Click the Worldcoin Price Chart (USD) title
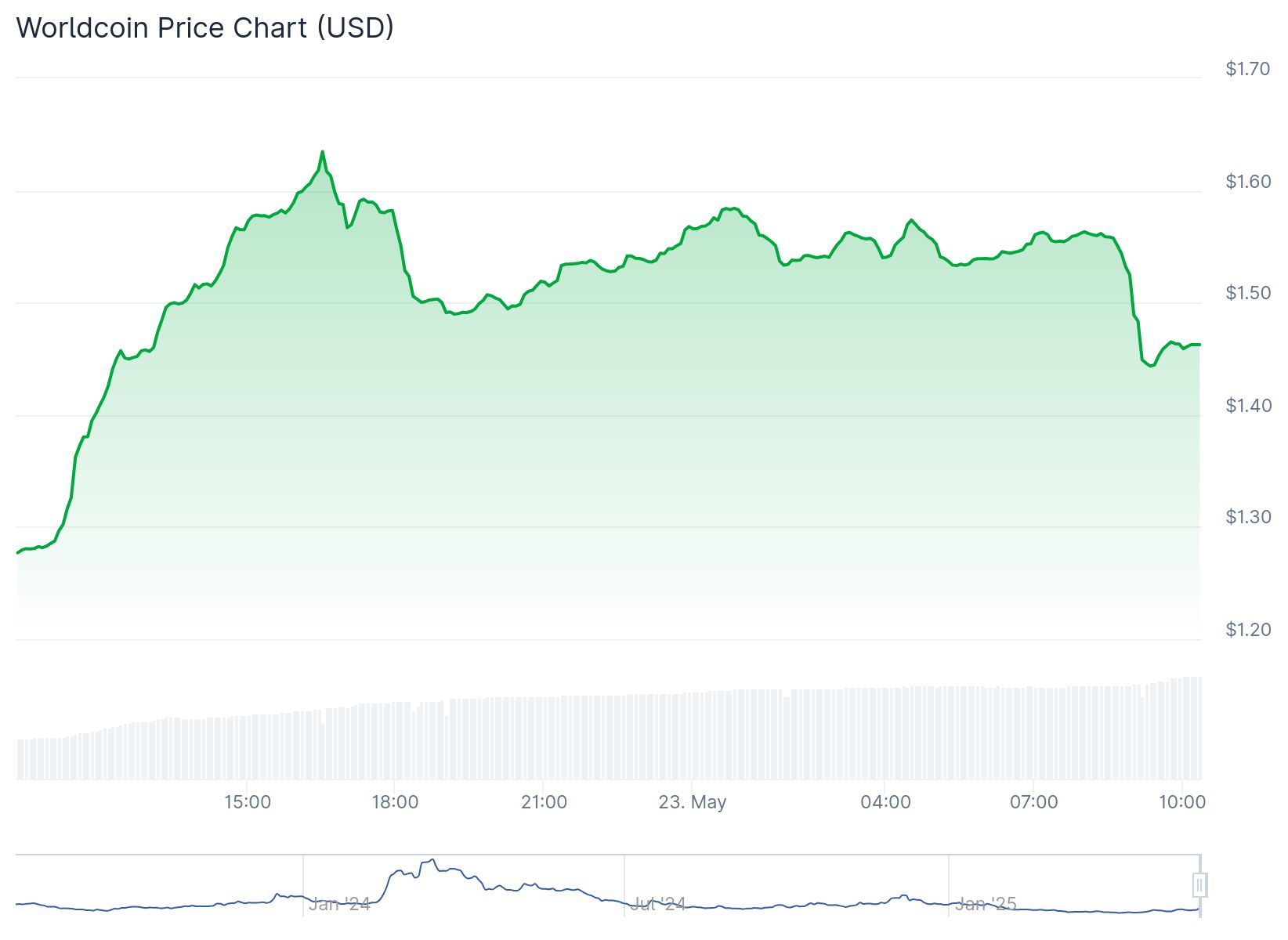 click(205, 27)
